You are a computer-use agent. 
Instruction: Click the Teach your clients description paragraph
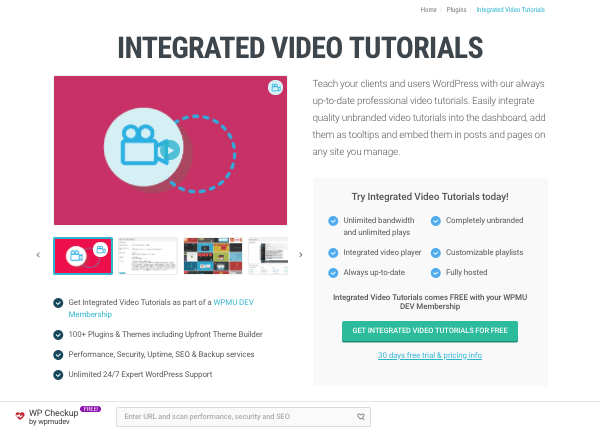[429, 117]
